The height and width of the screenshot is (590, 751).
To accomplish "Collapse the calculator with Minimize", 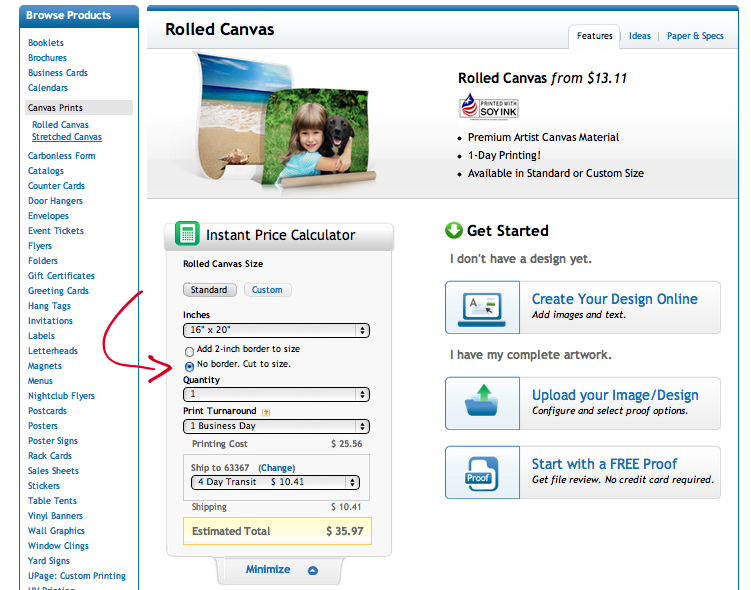I will [x=268, y=569].
